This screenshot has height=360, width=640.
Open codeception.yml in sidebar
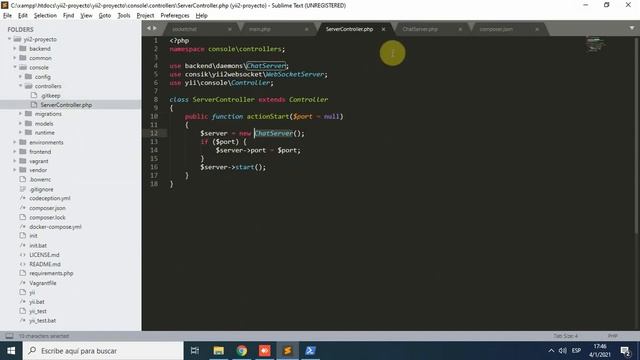point(50,198)
